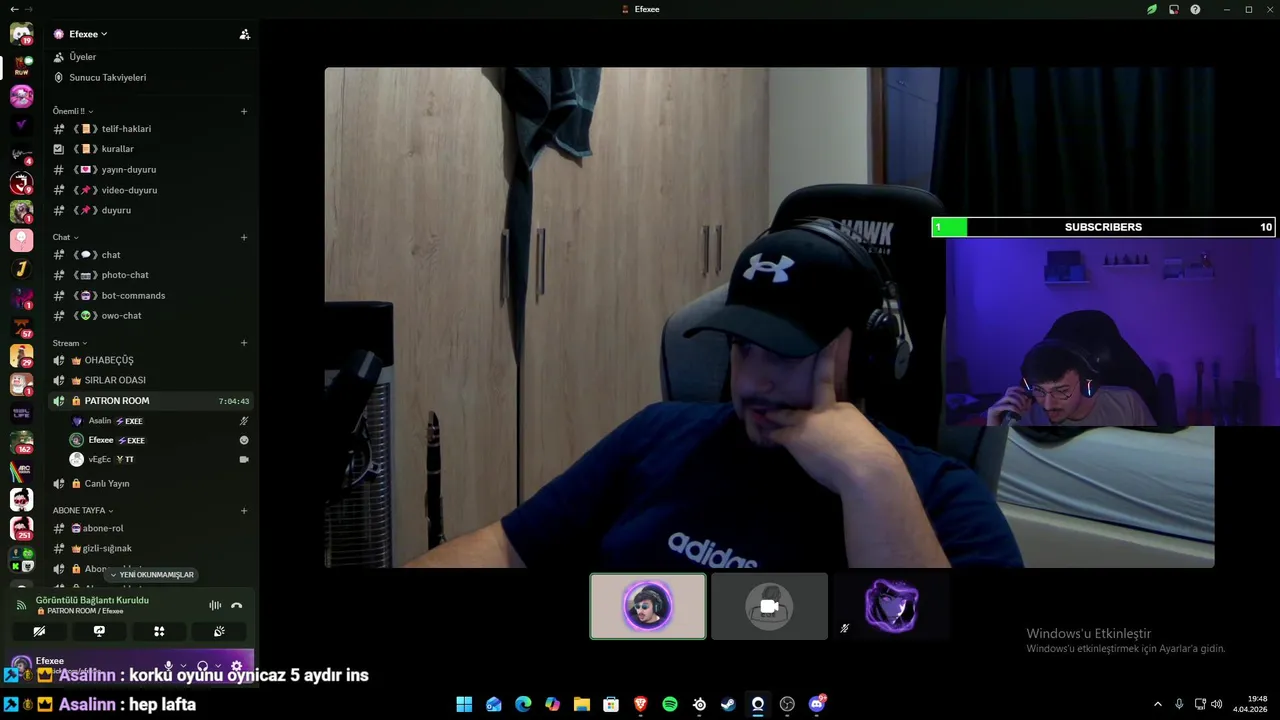
Task: Go back with the title bar arrow
Action: (13, 9)
